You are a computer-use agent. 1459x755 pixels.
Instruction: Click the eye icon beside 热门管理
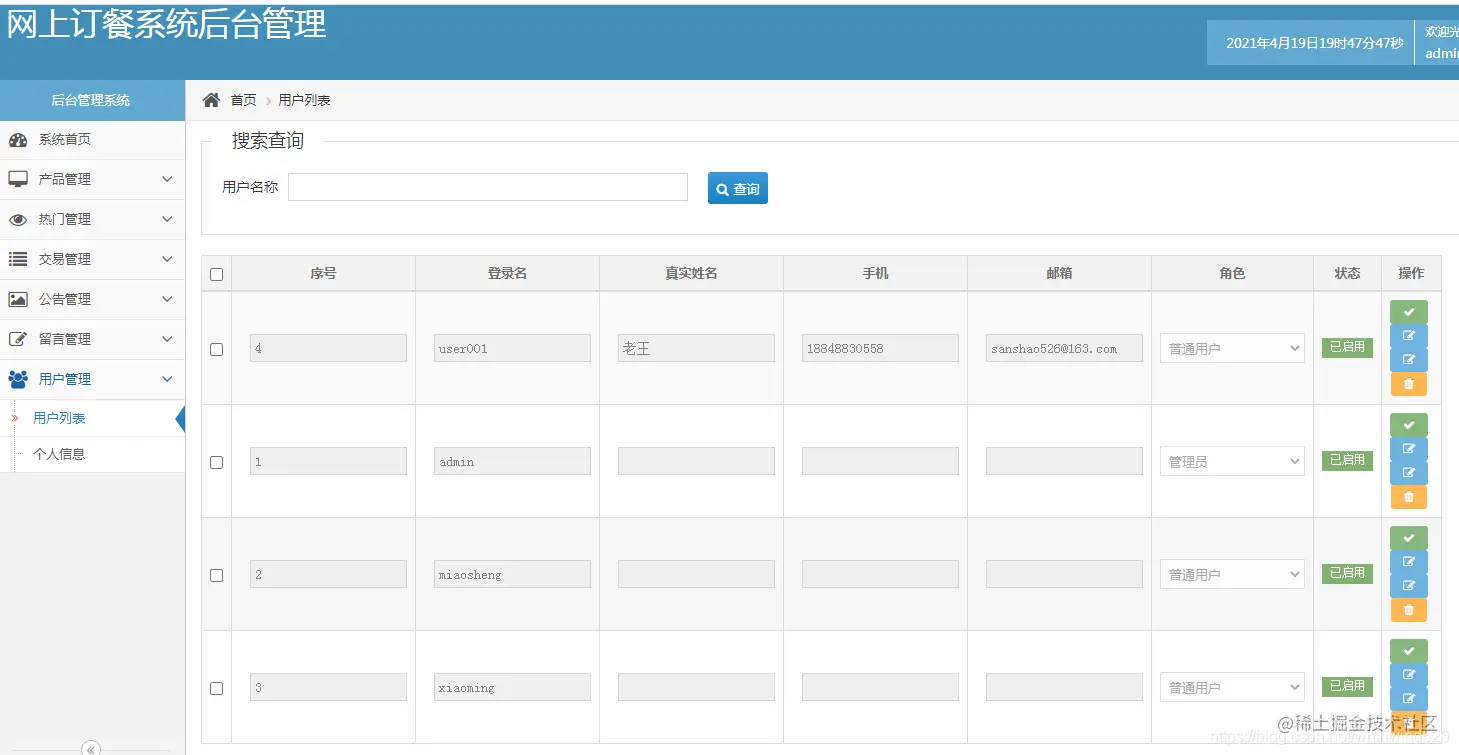tap(18, 219)
